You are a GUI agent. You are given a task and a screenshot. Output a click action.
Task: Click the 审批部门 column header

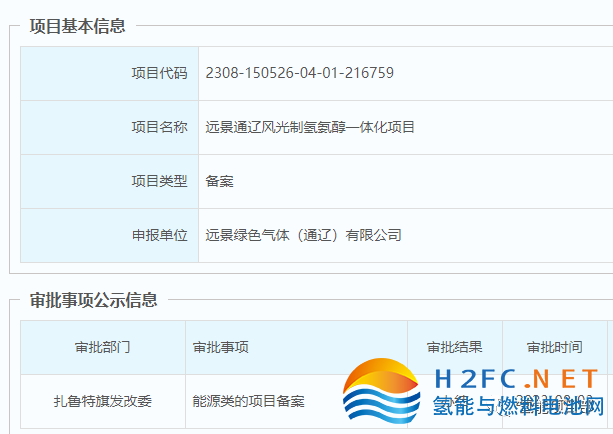click(102, 347)
